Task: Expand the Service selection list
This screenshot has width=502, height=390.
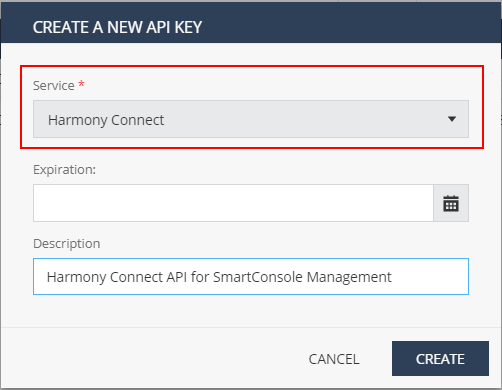Action: coord(251,119)
